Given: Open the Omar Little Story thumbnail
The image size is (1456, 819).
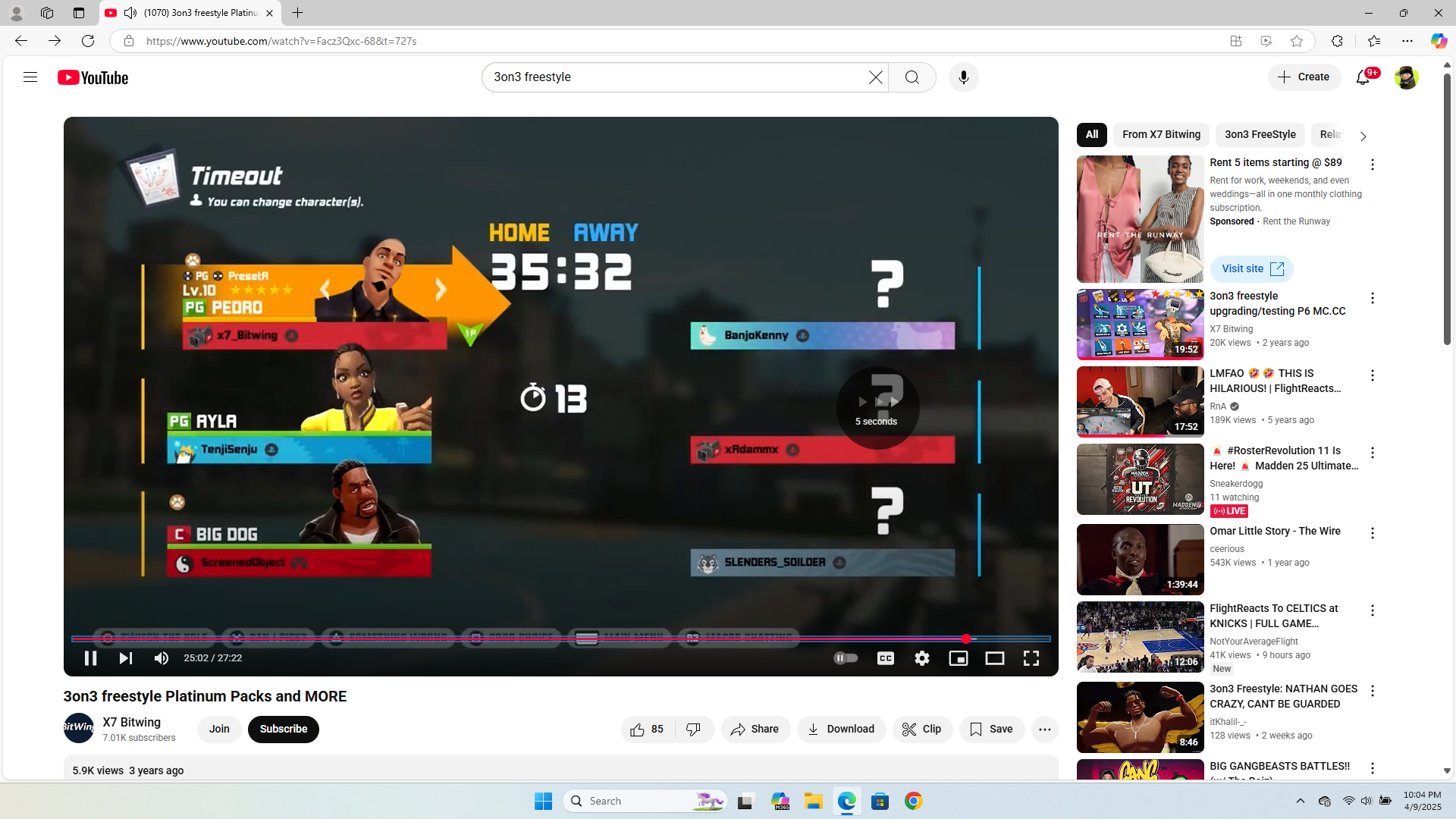Looking at the screenshot, I should 1141,560.
